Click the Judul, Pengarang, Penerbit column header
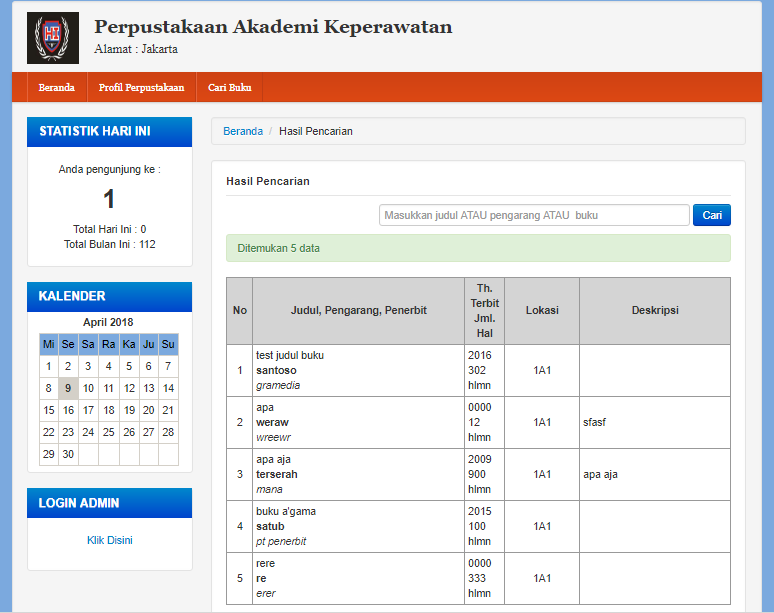Screen dimensions: 774x613 358,310
